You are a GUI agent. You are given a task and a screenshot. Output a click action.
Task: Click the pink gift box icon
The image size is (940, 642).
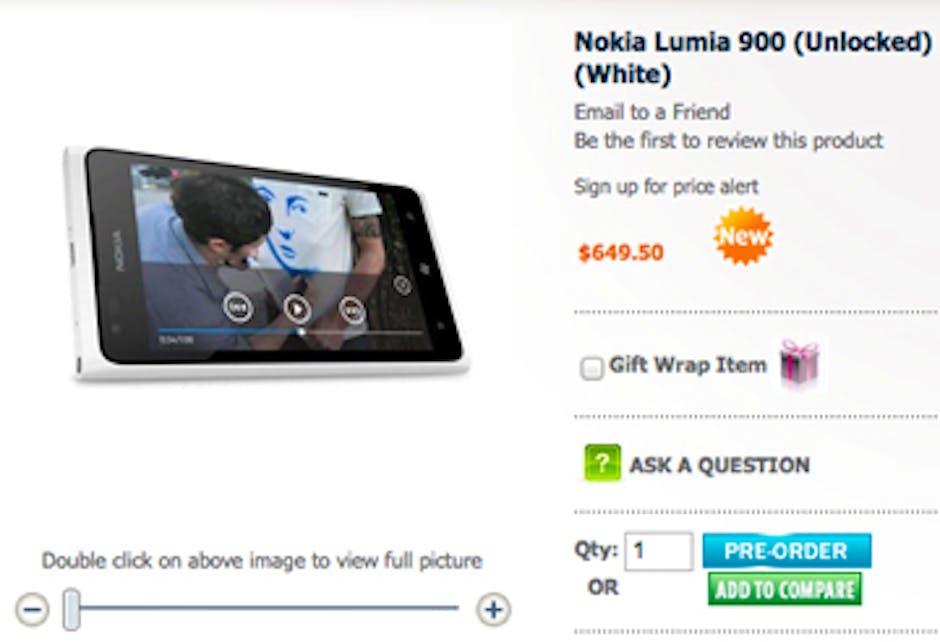[799, 364]
